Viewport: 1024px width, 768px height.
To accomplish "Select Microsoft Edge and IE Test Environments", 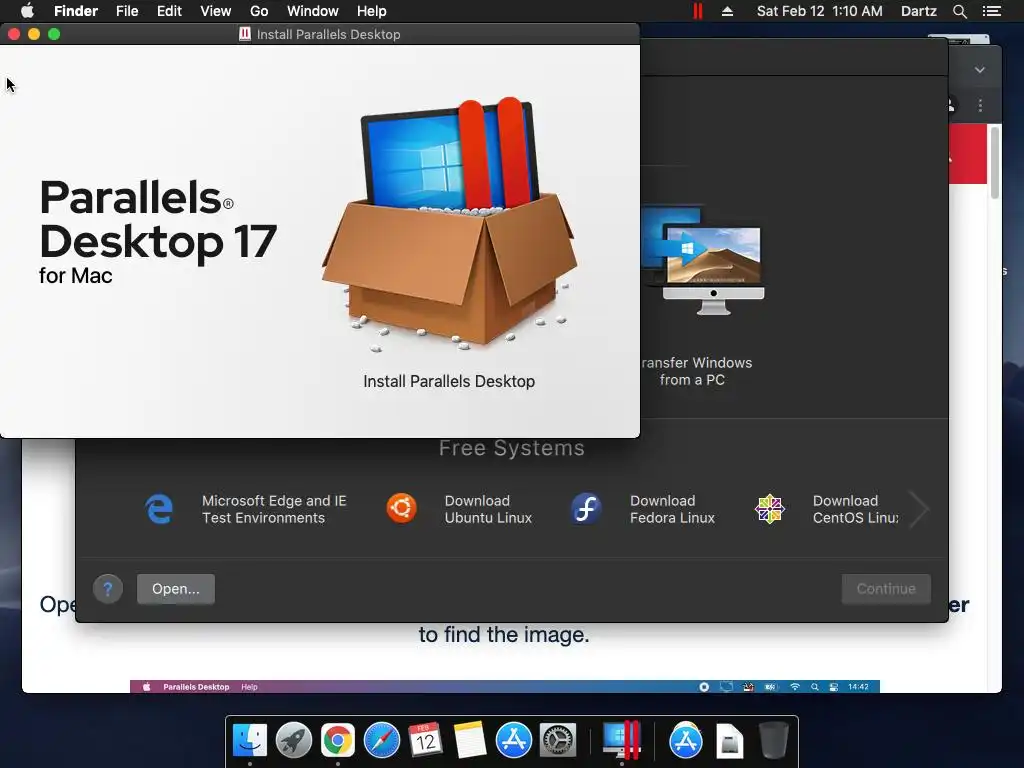I will [274, 509].
